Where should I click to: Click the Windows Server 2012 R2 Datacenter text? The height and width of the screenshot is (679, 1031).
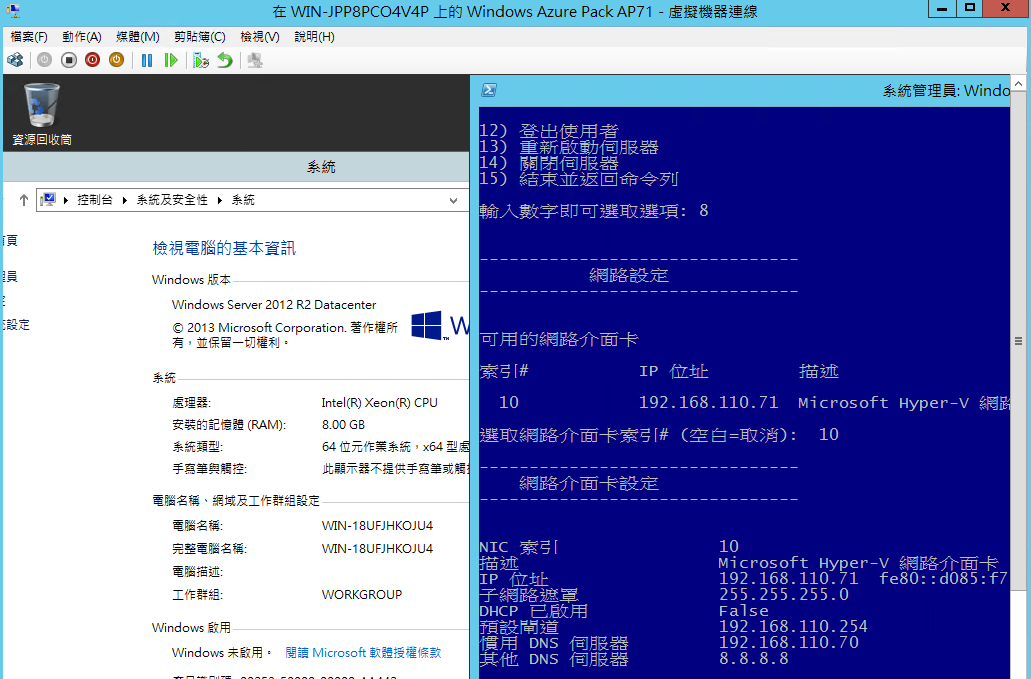coord(274,304)
